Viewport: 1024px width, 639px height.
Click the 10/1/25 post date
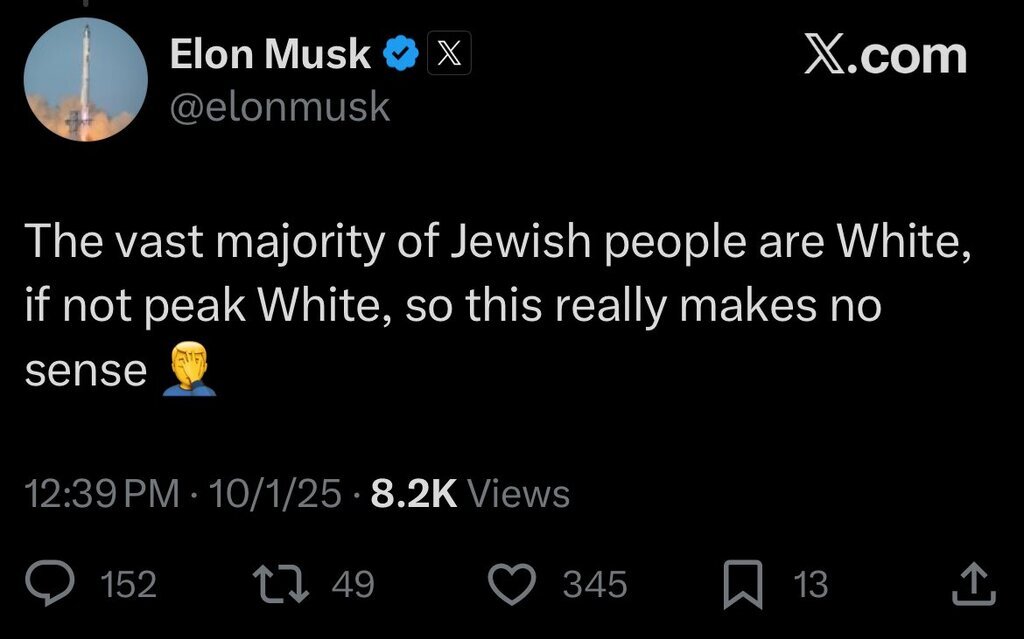(x=275, y=494)
